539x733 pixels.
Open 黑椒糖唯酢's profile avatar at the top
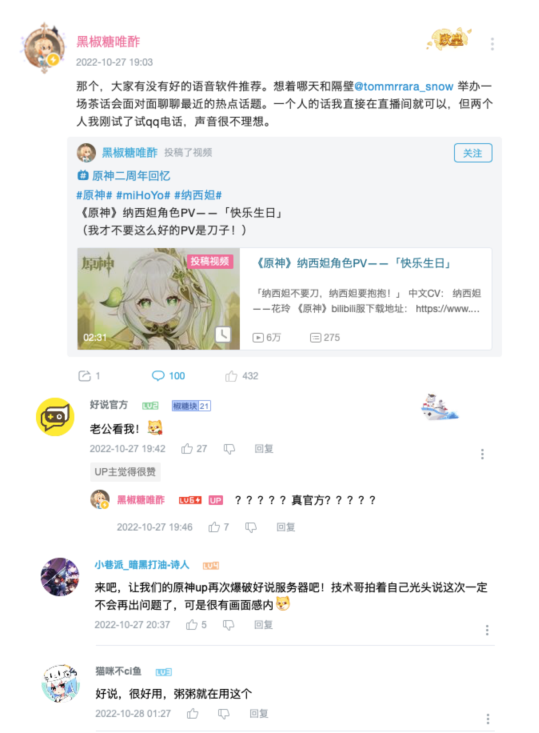pyautogui.click(x=44, y=48)
